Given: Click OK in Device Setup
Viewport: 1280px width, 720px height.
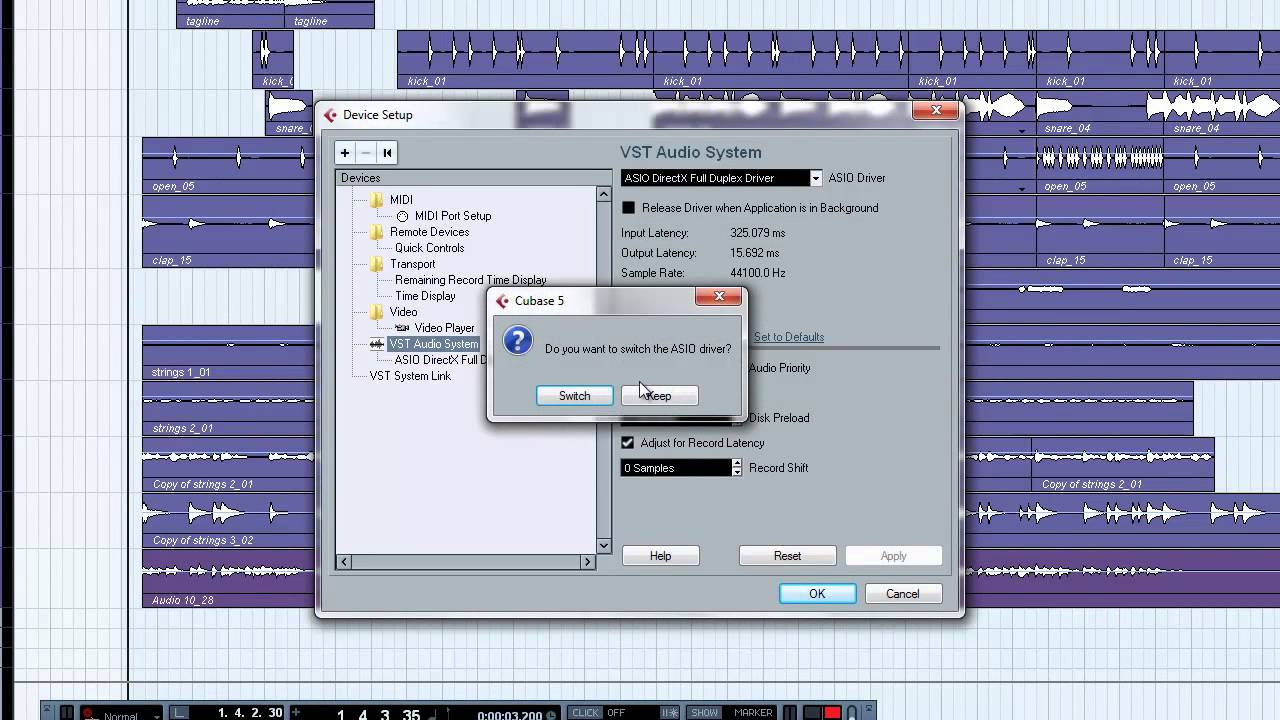Looking at the screenshot, I should click(x=817, y=594).
